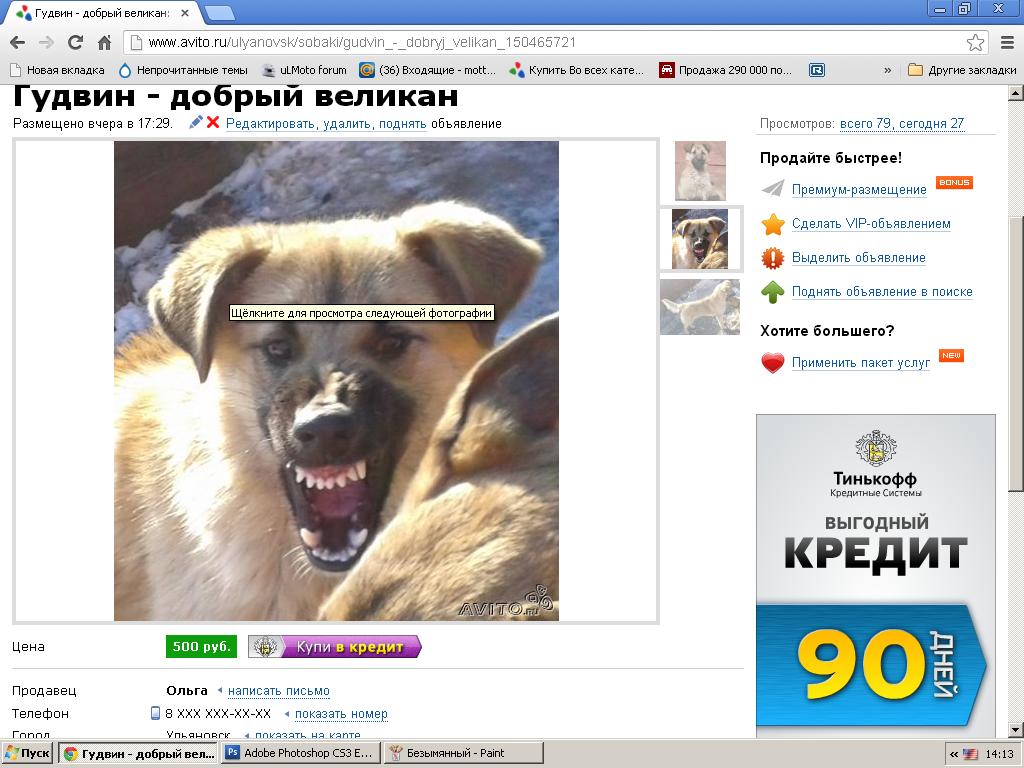This screenshot has height=768, width=1024.
Task: Reload the page with the refresh icon
Action: pyautogui.click(x=75, y=43)
